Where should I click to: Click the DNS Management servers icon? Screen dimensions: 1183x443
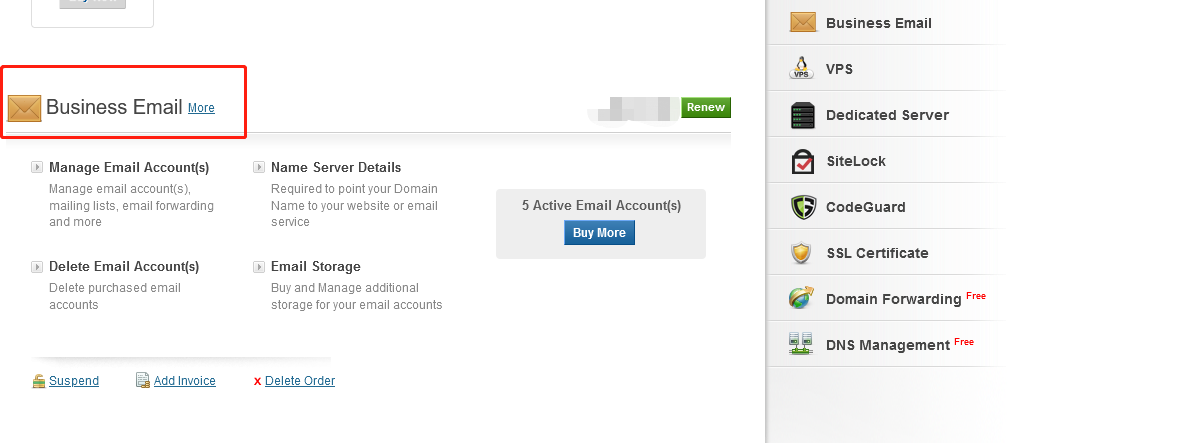pos(802,345)
